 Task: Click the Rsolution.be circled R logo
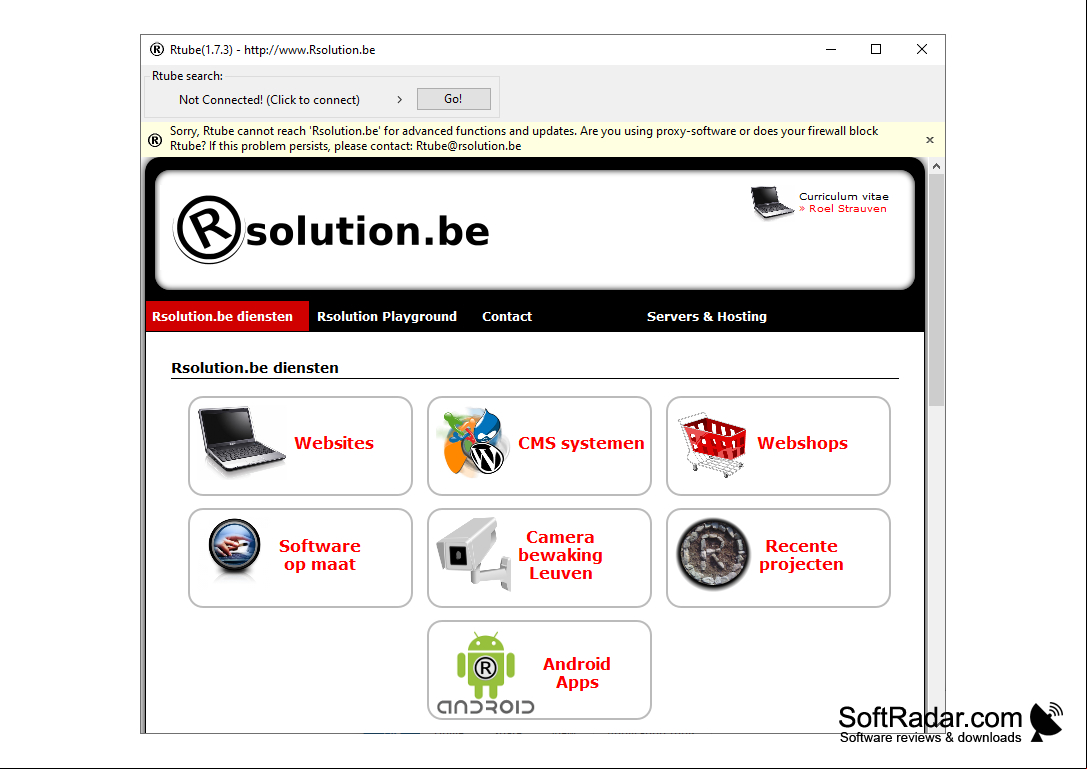pos(208,229)
